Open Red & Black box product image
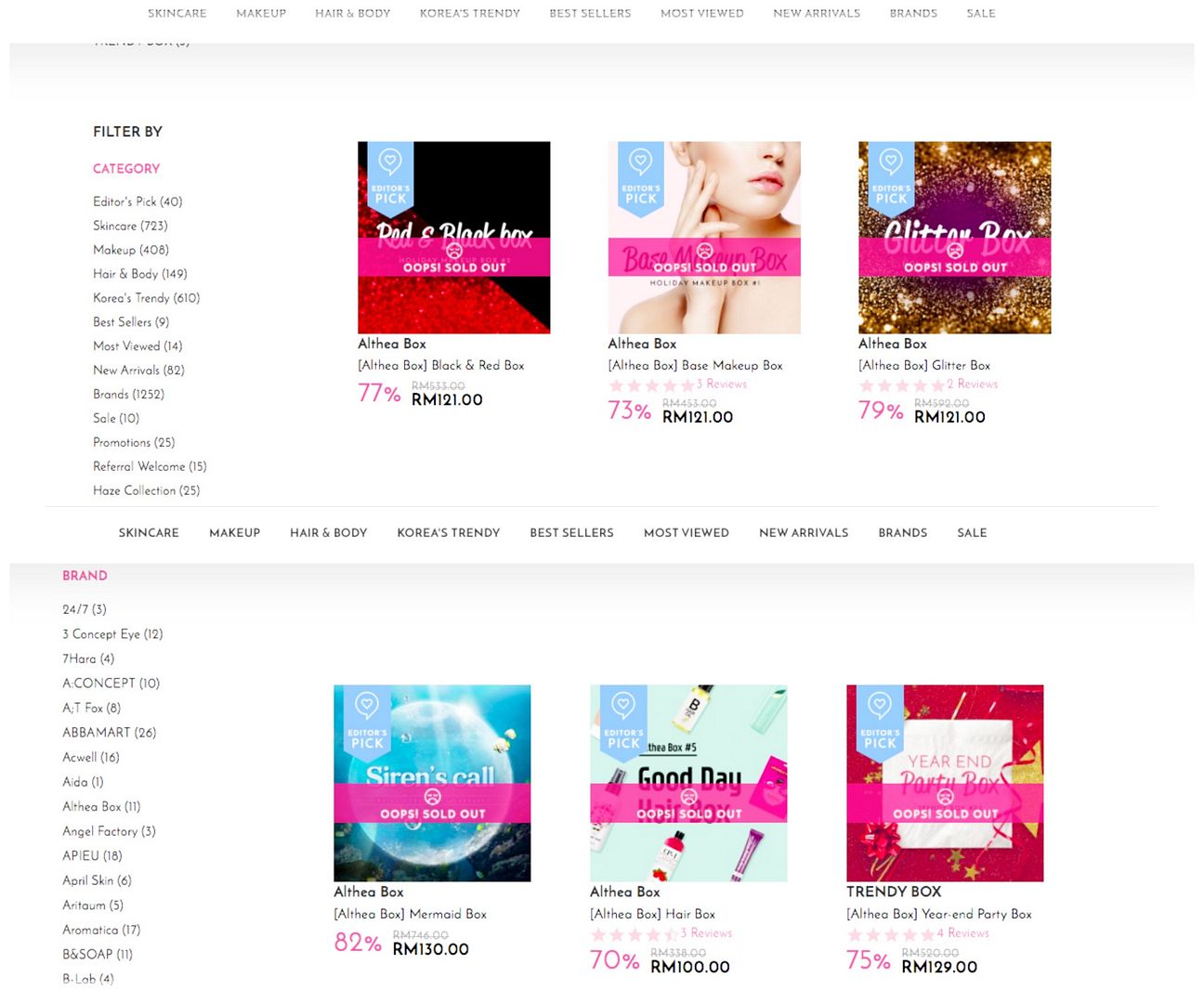Image resolution: width=1204 pixels, height=1003 pixels. [x=454, y=238]
